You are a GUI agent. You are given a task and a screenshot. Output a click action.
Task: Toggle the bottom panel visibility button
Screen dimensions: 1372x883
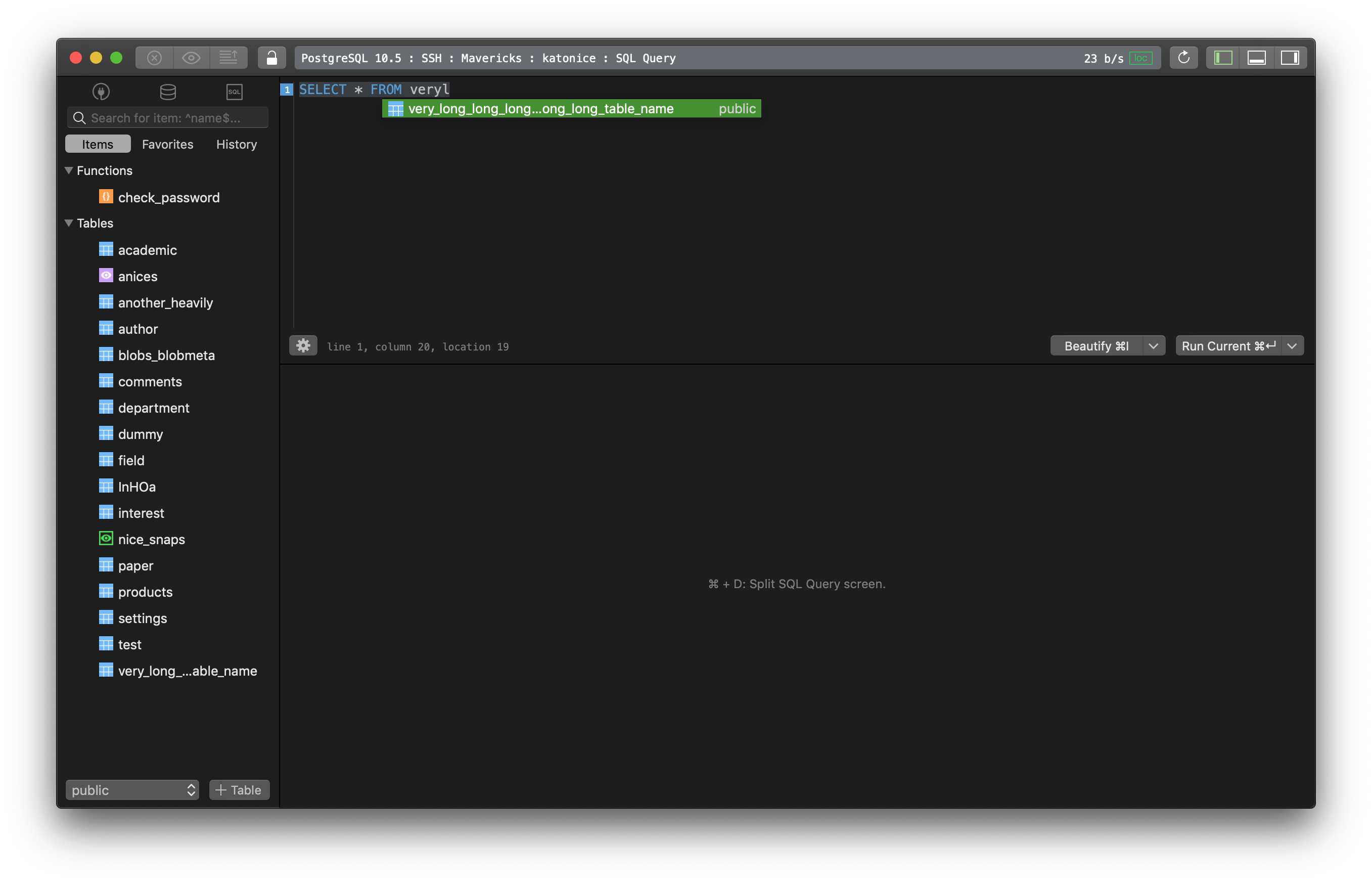tap(1257, 57)
